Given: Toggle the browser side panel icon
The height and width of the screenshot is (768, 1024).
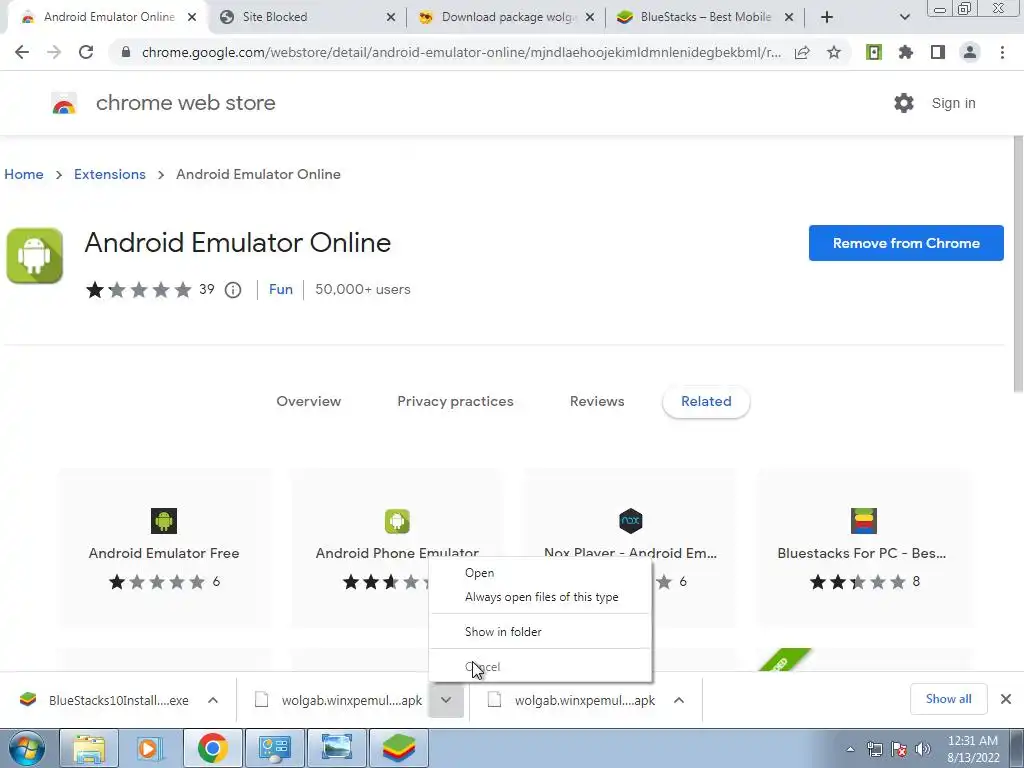Looking at the screenshot, I should pos(938,52).
